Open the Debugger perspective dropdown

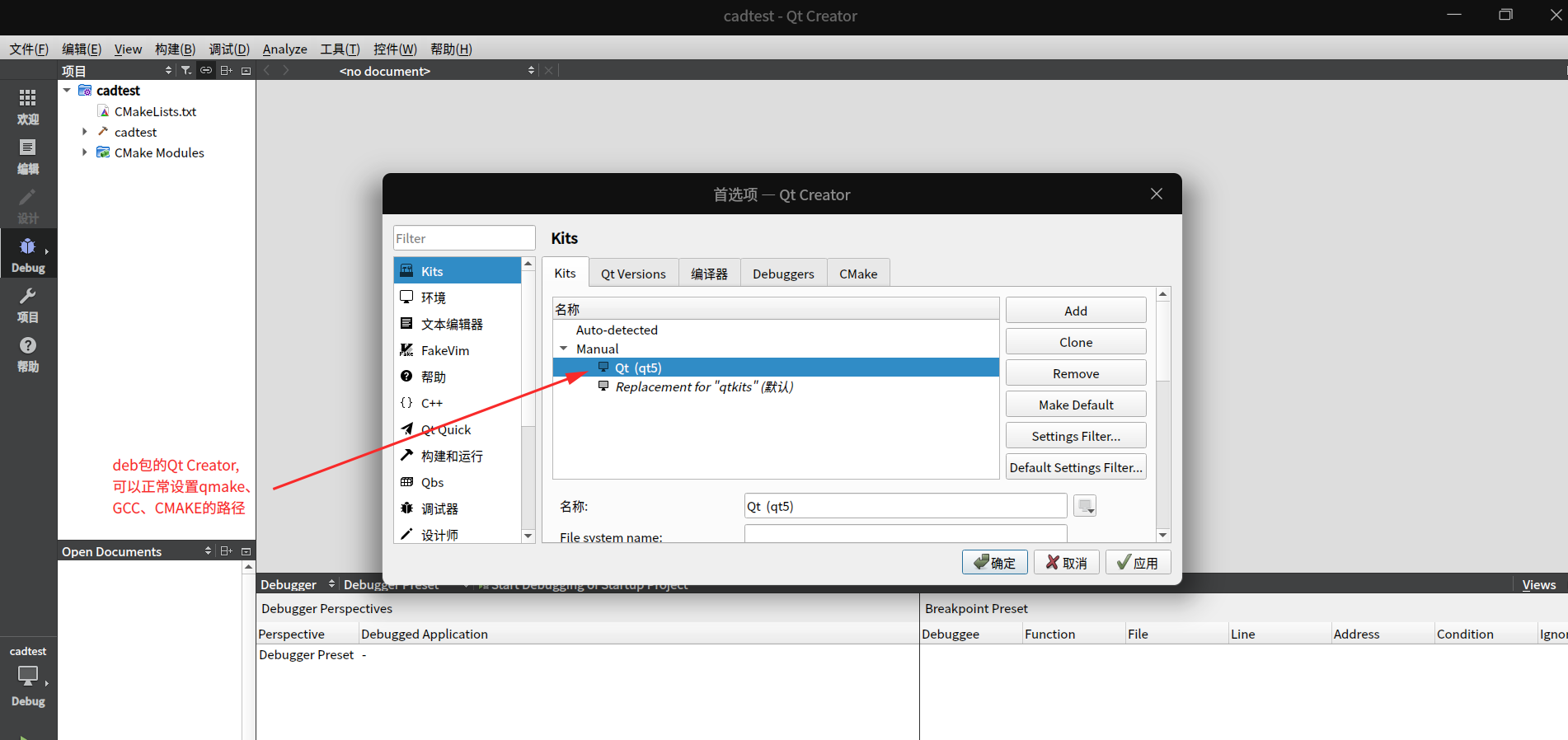click(298, 584)
